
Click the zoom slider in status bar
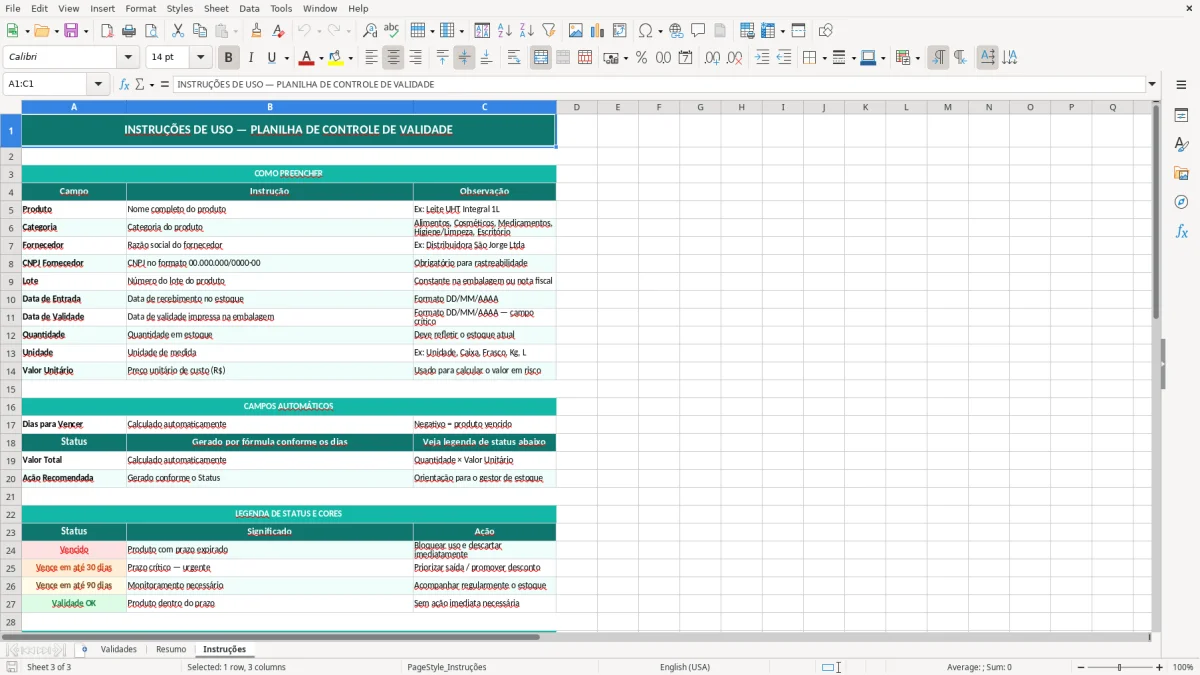(x=1120, y=667)
